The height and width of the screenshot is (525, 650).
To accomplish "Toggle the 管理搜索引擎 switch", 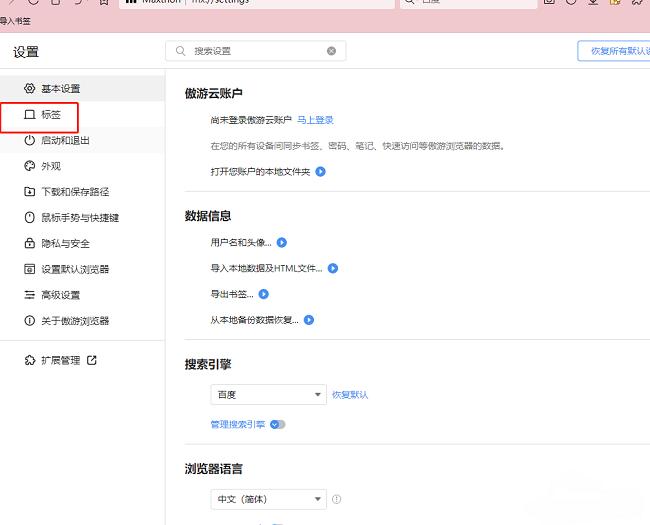I will pyautogui.click(x=277, y=424).
